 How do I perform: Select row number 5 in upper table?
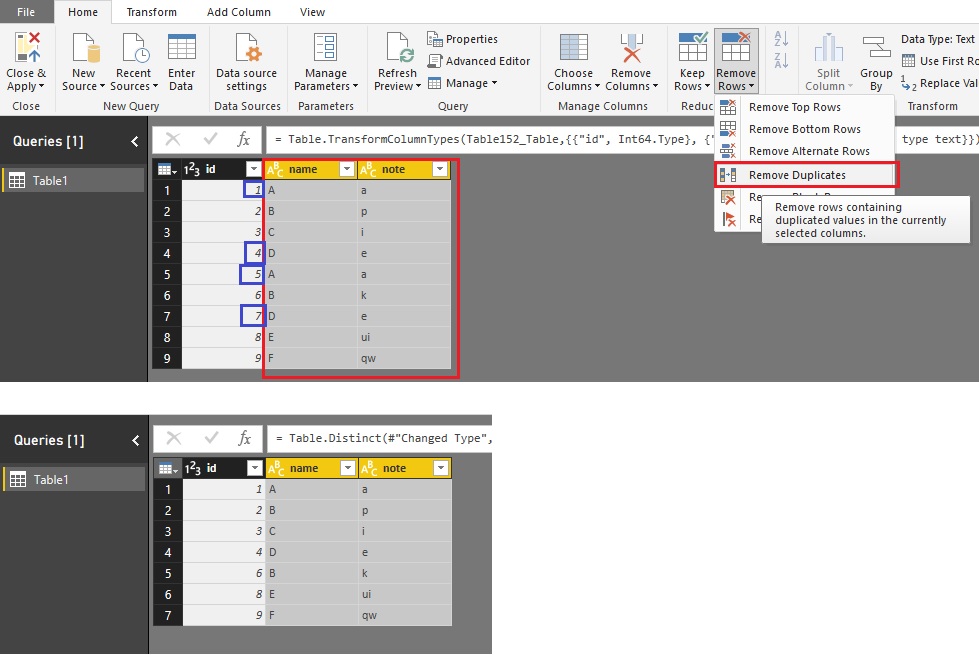[167, 275]
